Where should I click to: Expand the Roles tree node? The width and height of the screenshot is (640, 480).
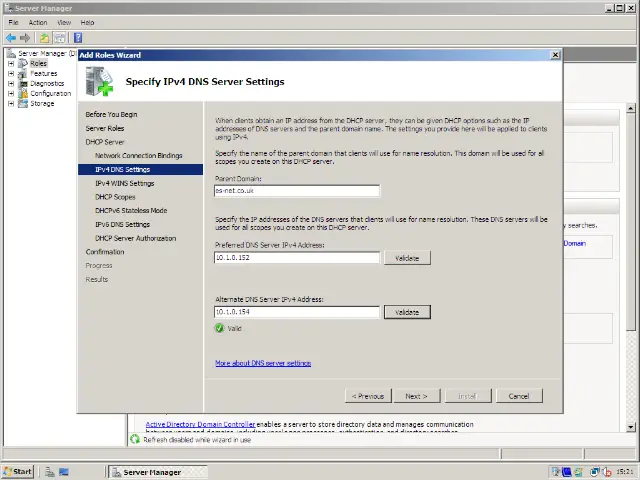pyautogui.click(x=11, y=64)
